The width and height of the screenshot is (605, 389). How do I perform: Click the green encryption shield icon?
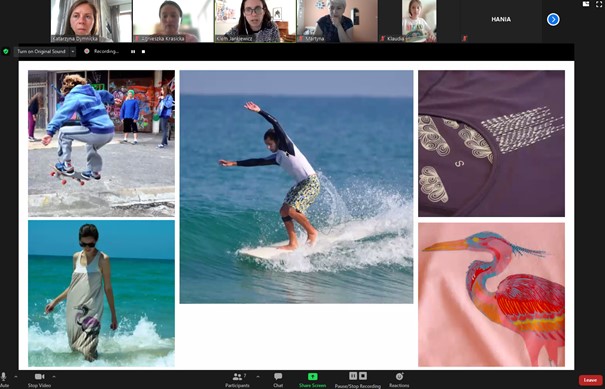6,51
